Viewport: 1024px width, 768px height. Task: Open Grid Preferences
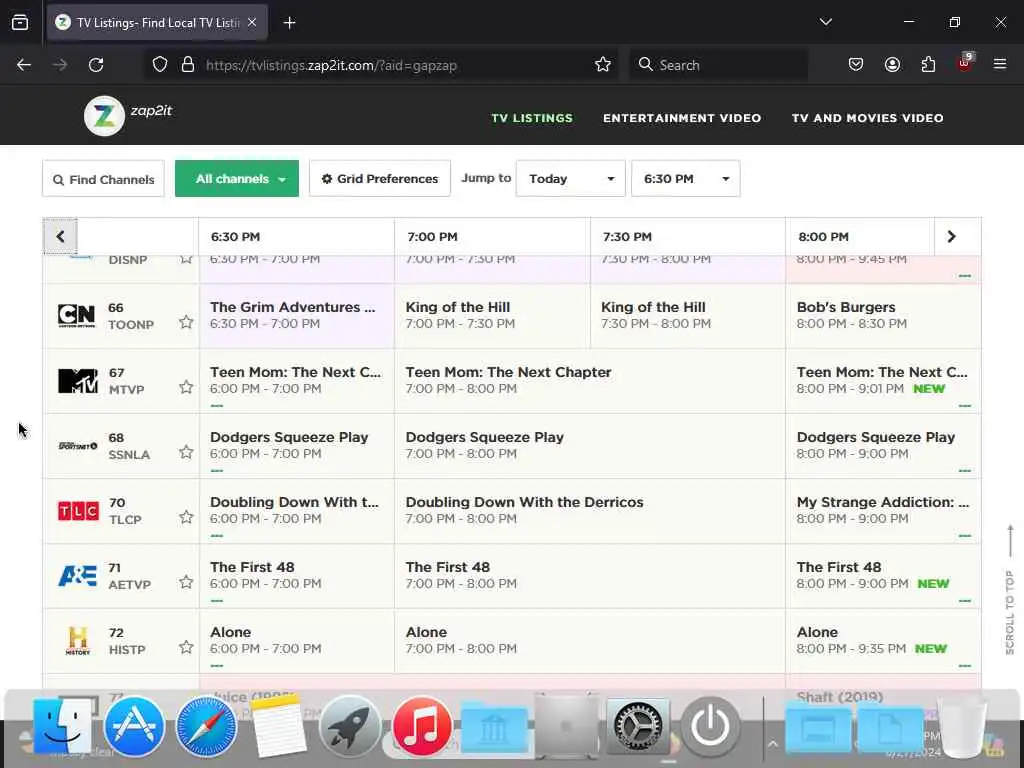coord(379,178)
